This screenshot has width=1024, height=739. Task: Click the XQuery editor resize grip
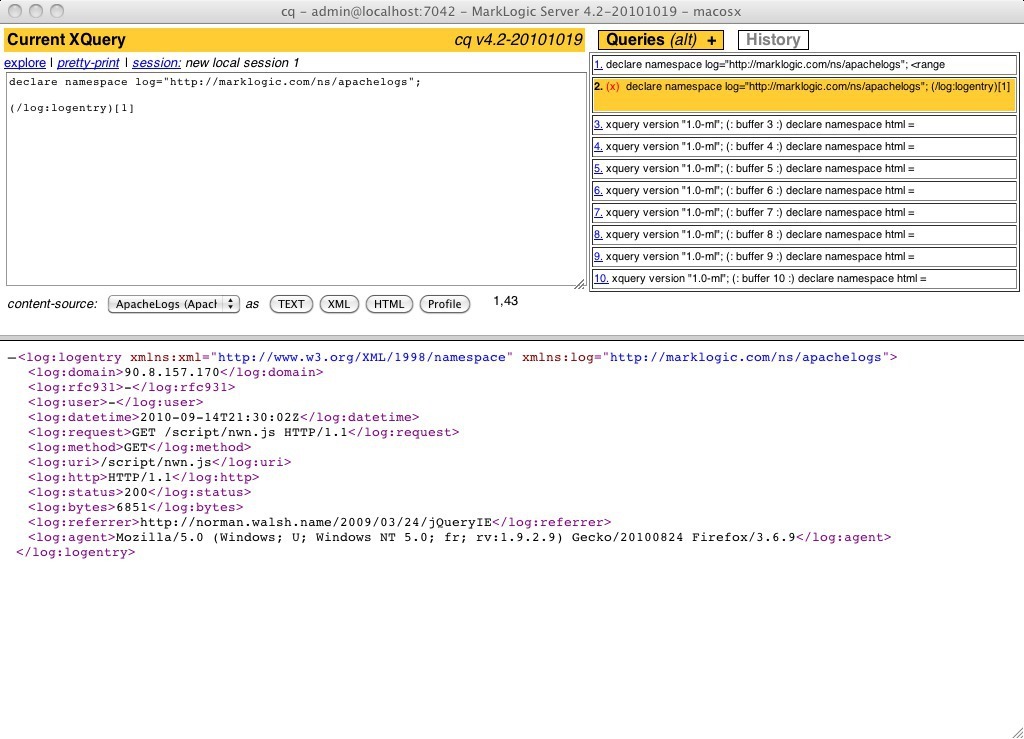coord(580,283)
